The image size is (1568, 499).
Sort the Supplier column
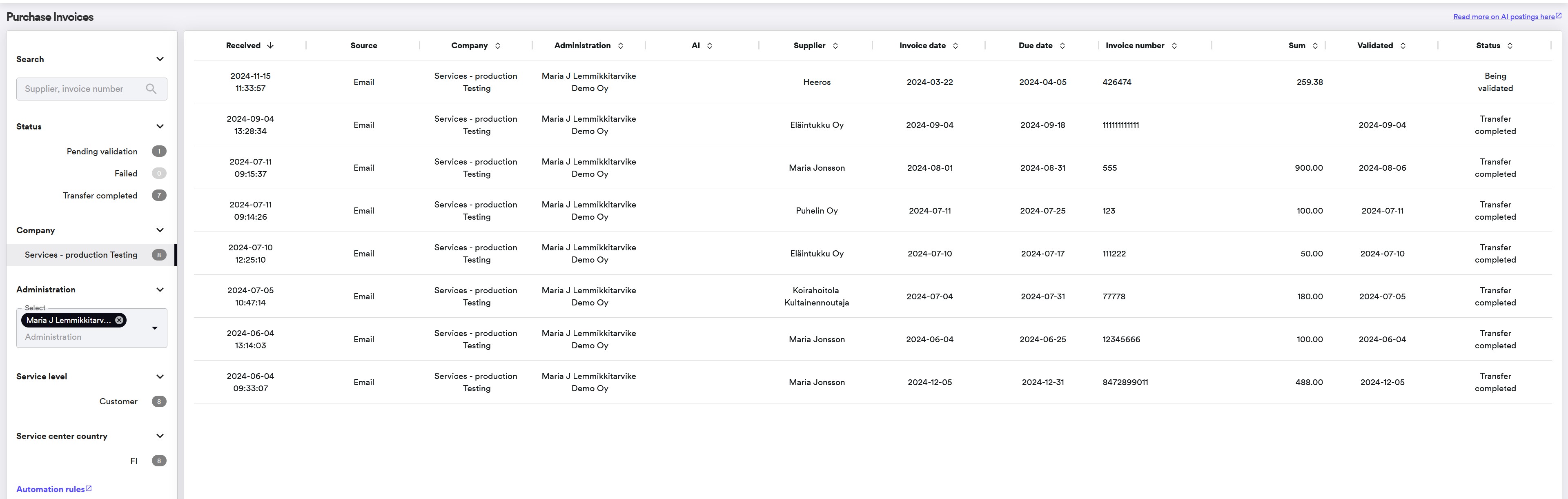pyautogui.click(x=835, y=46)
